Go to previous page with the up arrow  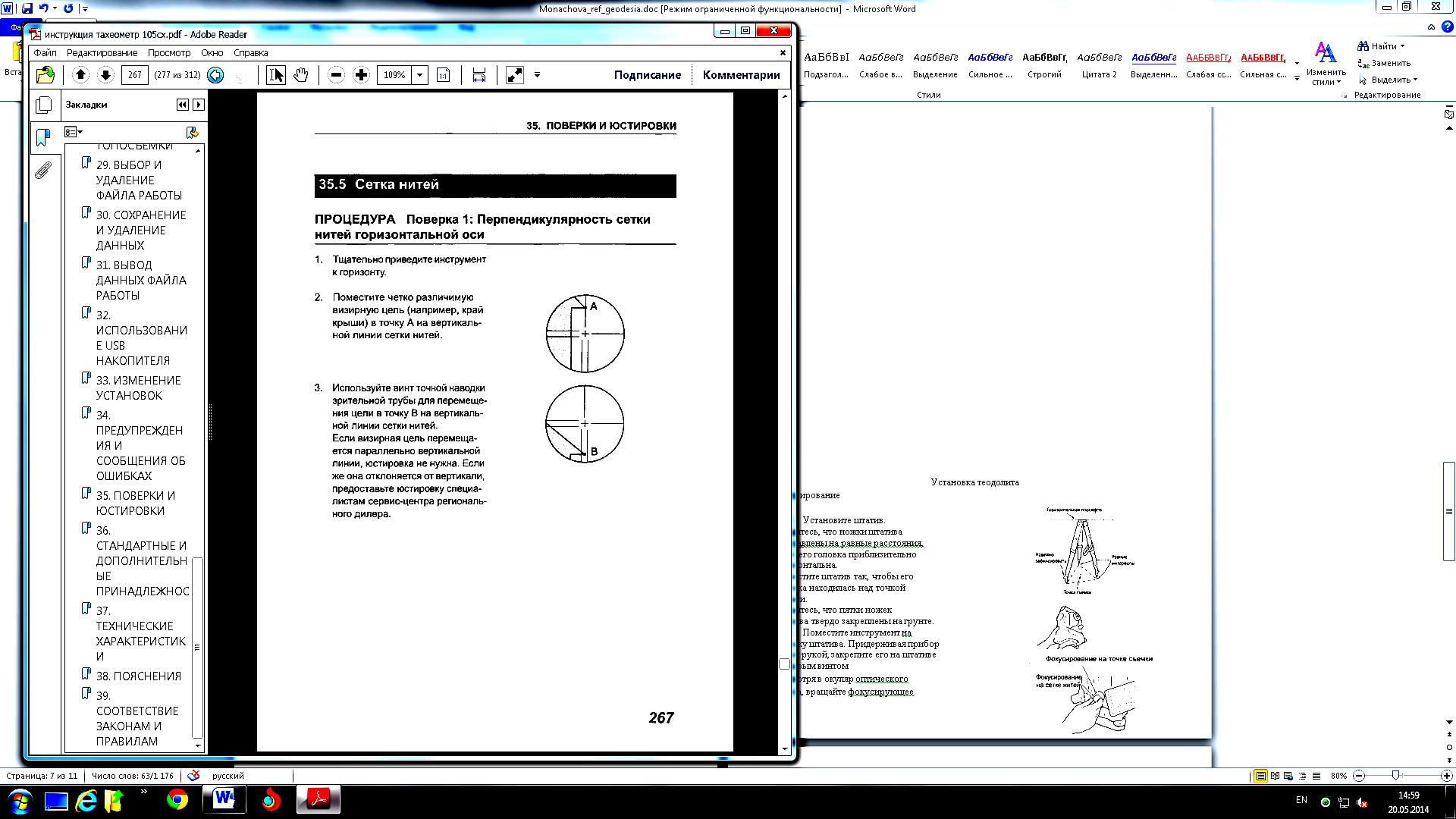pos(80,74)
